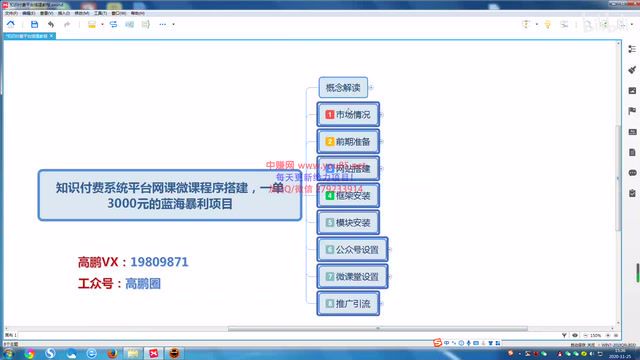Select the 公众号设置 topic node

(x=352, y=249)
